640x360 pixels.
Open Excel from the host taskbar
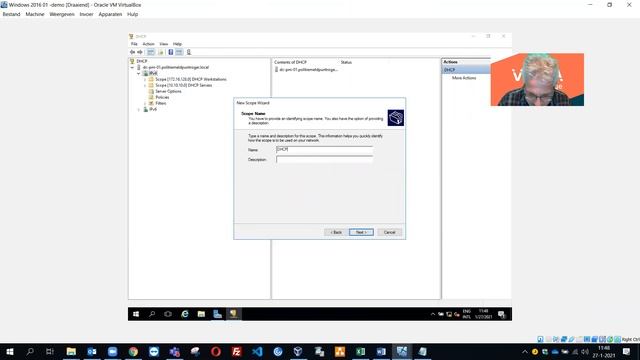(360, 351)
